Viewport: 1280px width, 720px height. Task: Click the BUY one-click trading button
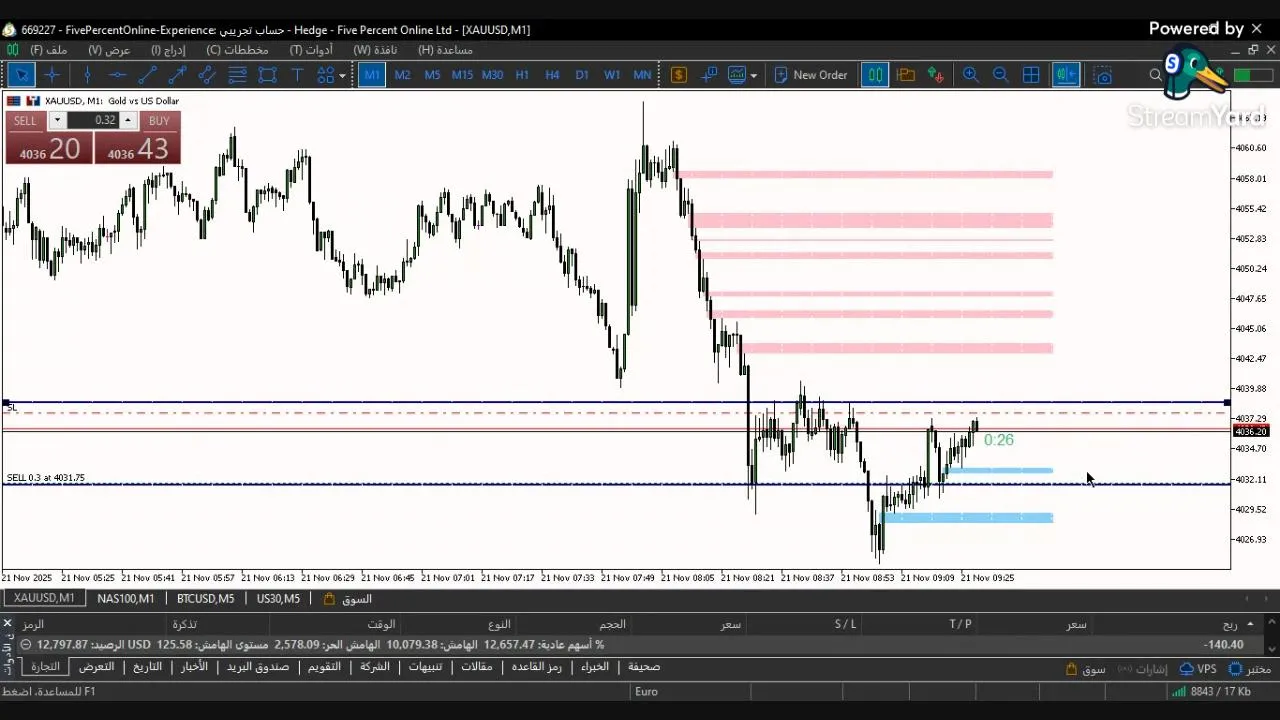138,138
